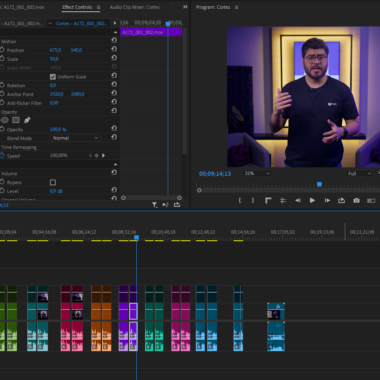Open the source clip dropdown arrow in Effect Controls
380x380 pixels.
(50, 23)
